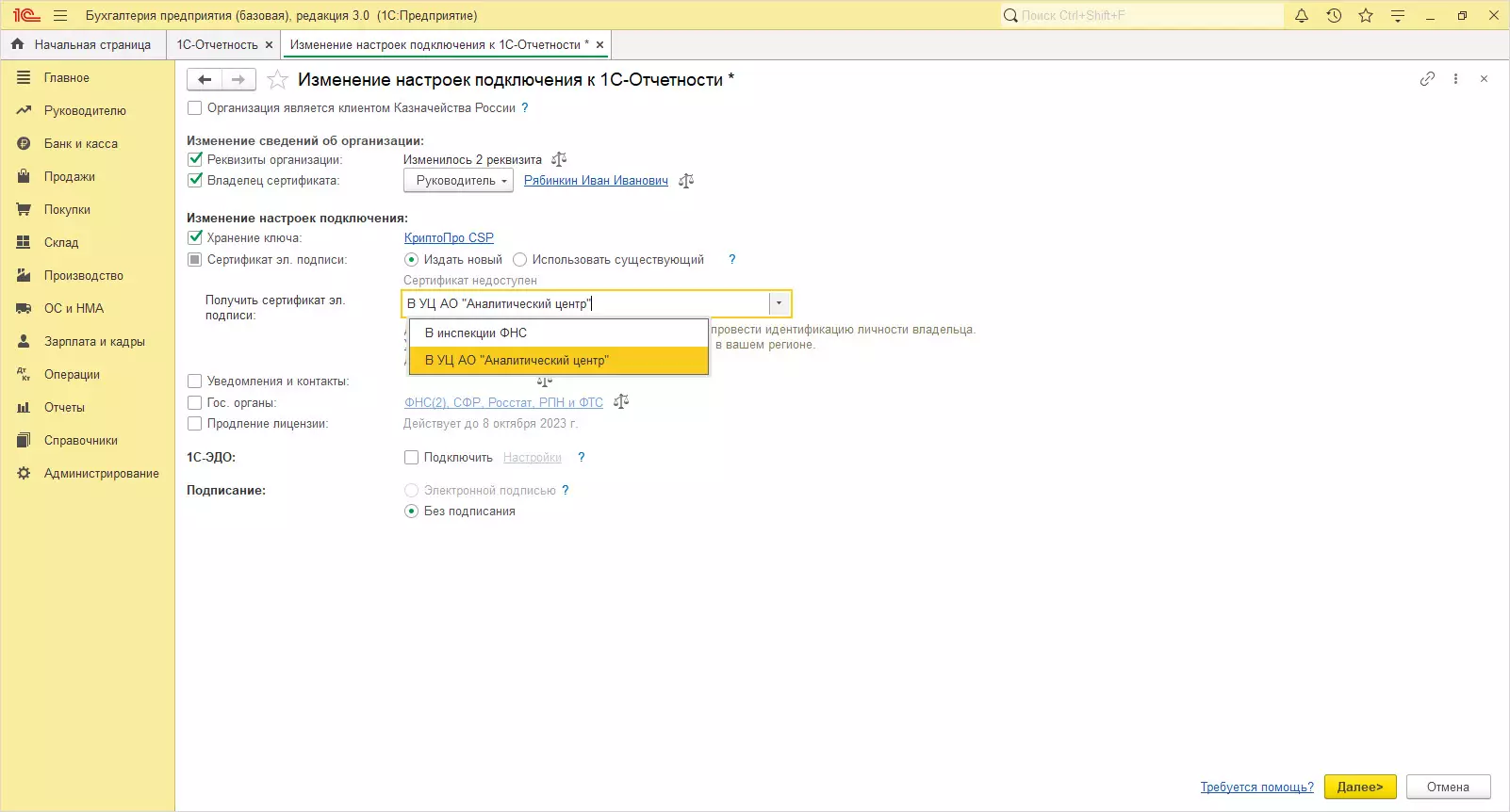Click scales icon next to ФНС(2), СФР link
1510x812 pixels.
[620, 402]
